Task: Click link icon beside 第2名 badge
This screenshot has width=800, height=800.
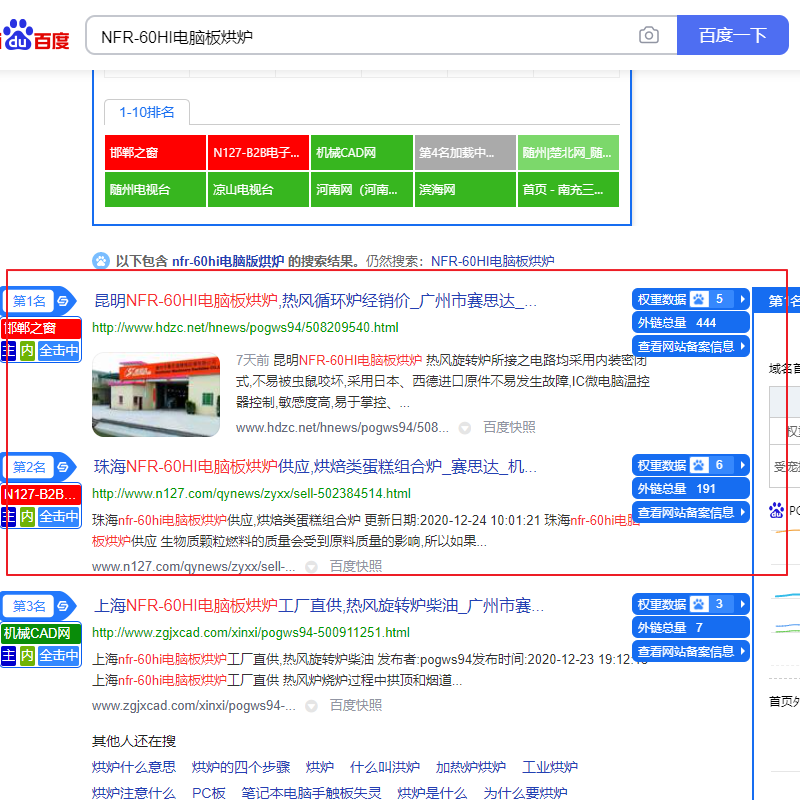Action: [x=63, y=467]
